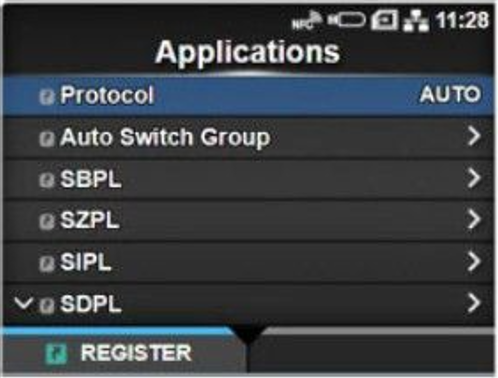The width and height of the screenshot is (498, 378).
Task: Expand SIPL settings via right chevron
Action: click(x=474, y=261)
